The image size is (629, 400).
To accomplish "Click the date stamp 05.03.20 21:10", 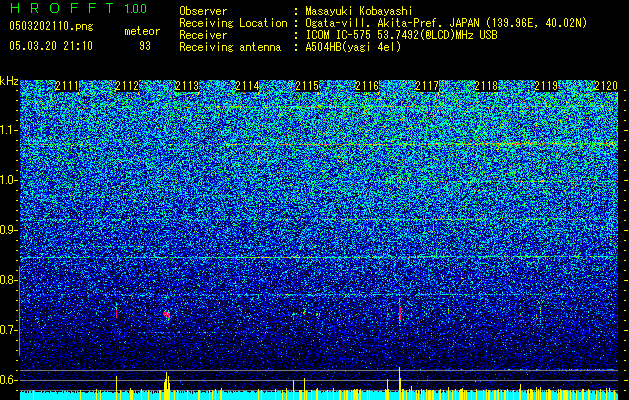I will point(51,46).
